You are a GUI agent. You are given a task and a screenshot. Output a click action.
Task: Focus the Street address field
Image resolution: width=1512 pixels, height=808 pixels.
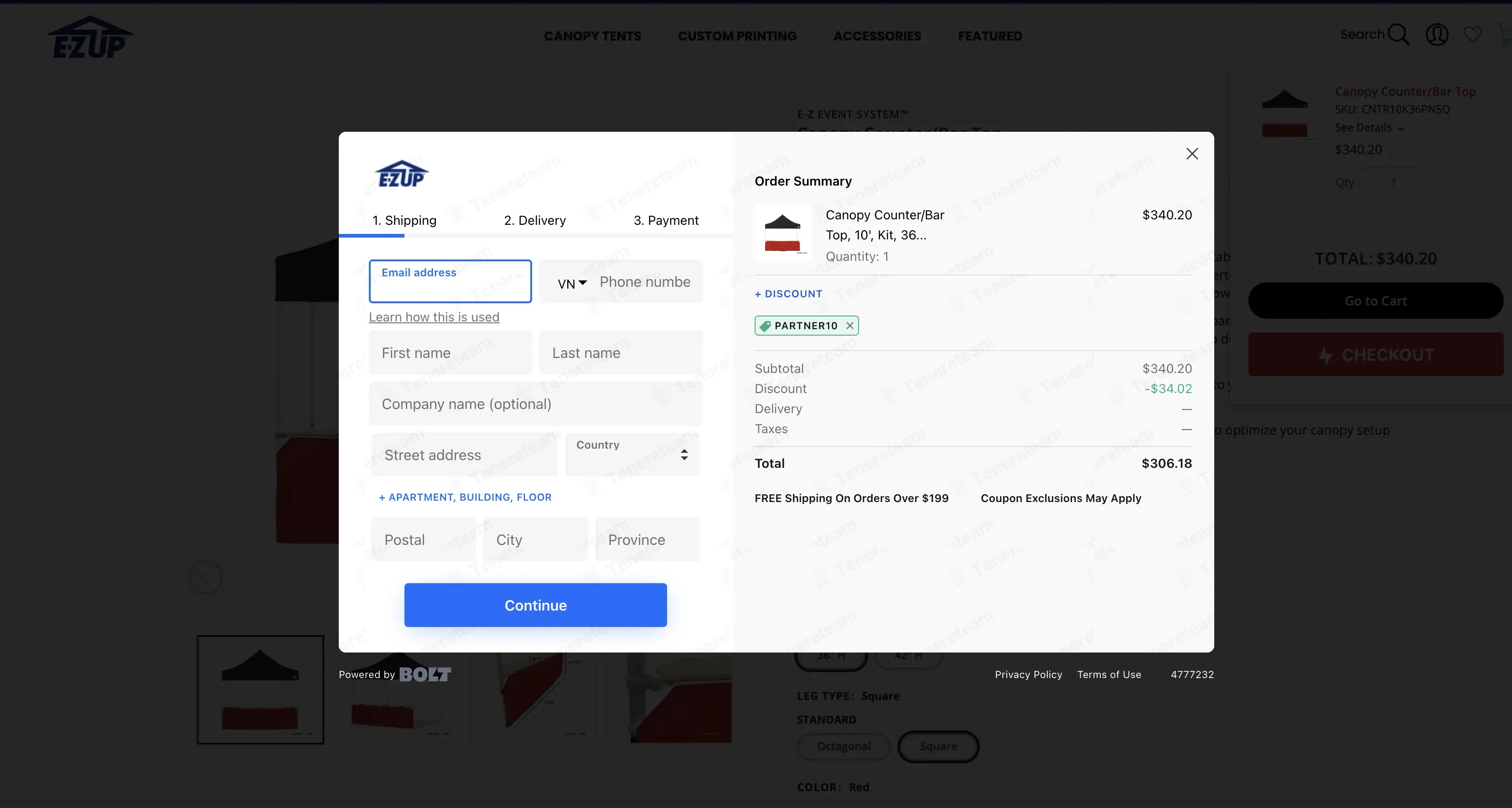click(x=464, y=454)
